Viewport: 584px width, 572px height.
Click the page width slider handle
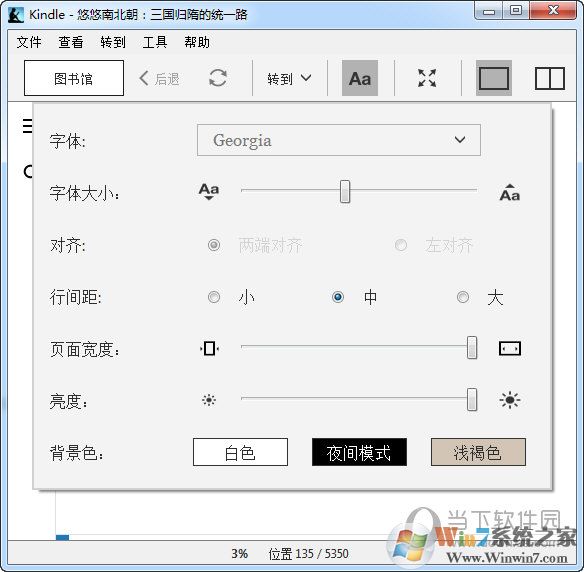click(x=472, y=348)
